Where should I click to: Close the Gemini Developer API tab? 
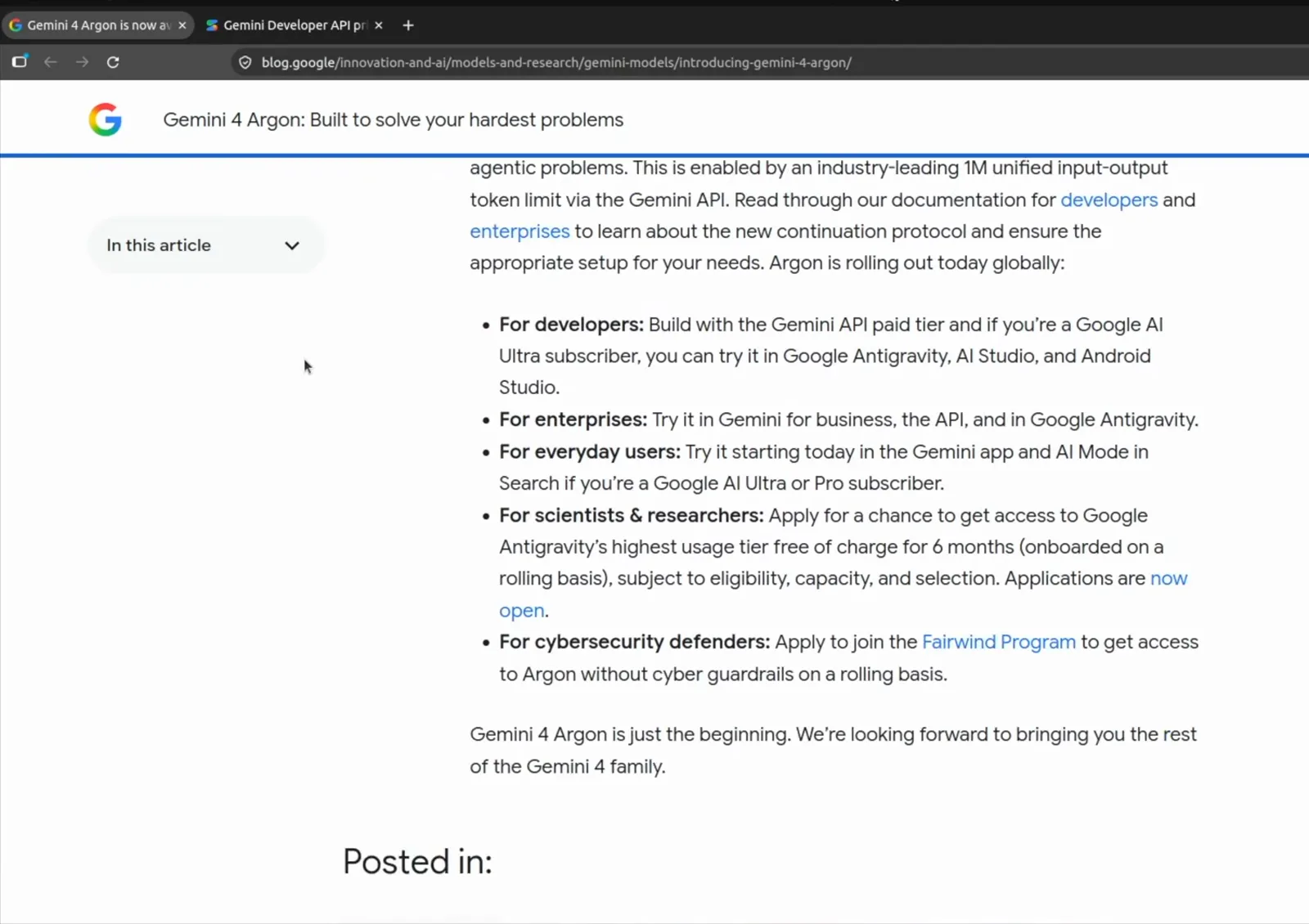coord(379,25)
